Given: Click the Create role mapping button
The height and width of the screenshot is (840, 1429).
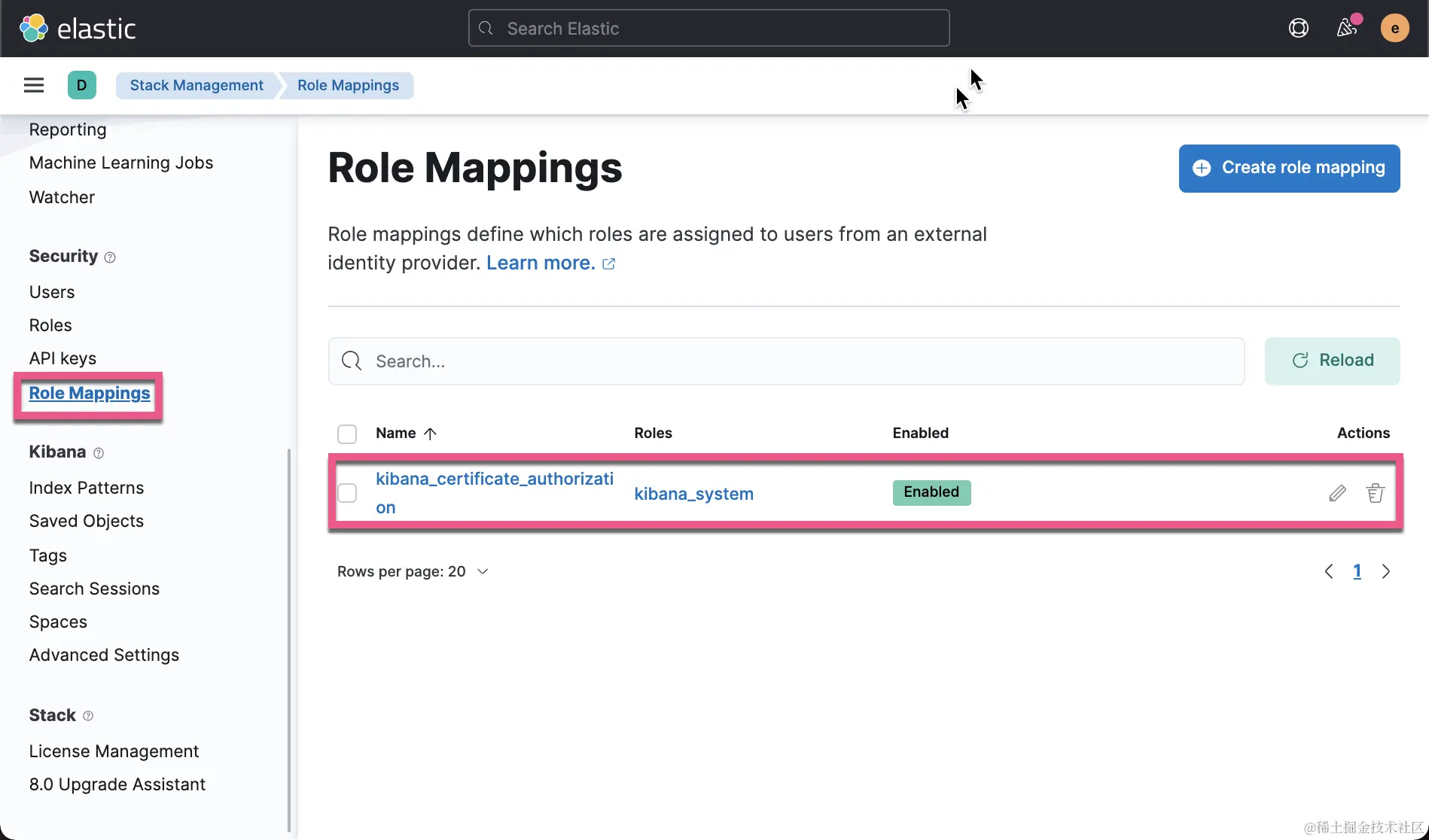Looking at the screenshot, I should (x=1289, y=168).
